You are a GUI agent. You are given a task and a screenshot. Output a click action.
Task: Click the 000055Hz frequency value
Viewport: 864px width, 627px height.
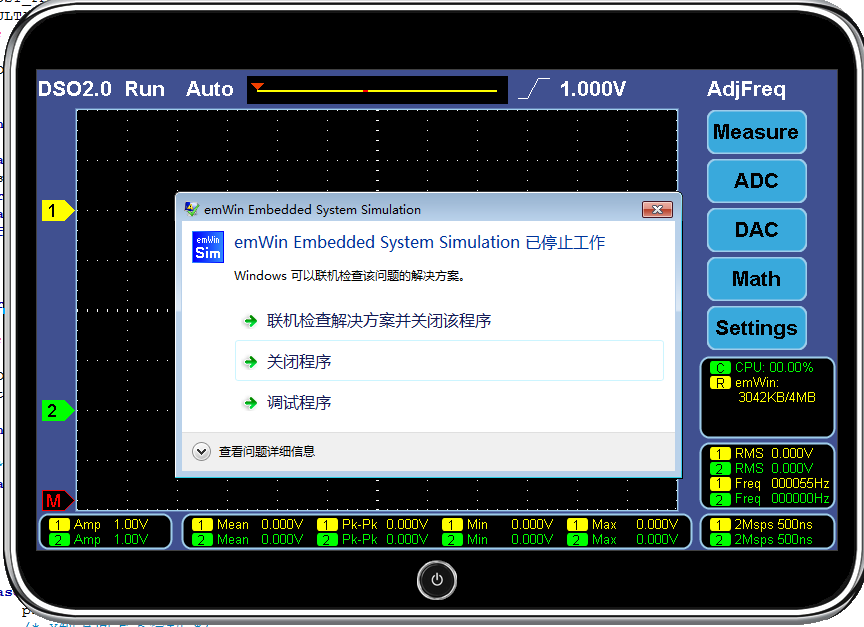tap(800, 484)
